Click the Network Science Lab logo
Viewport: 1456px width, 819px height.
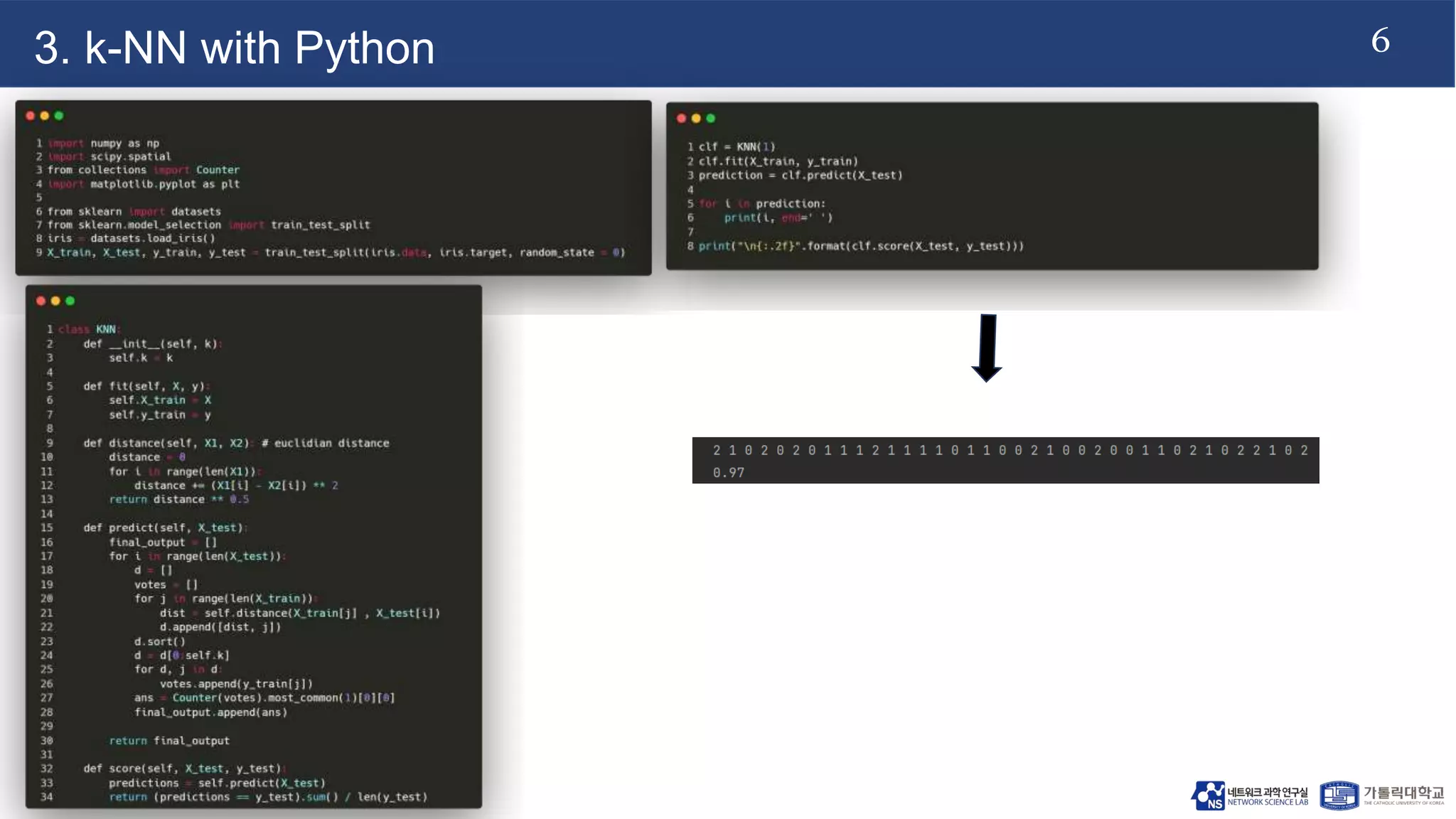click(x=1249, y=796)
